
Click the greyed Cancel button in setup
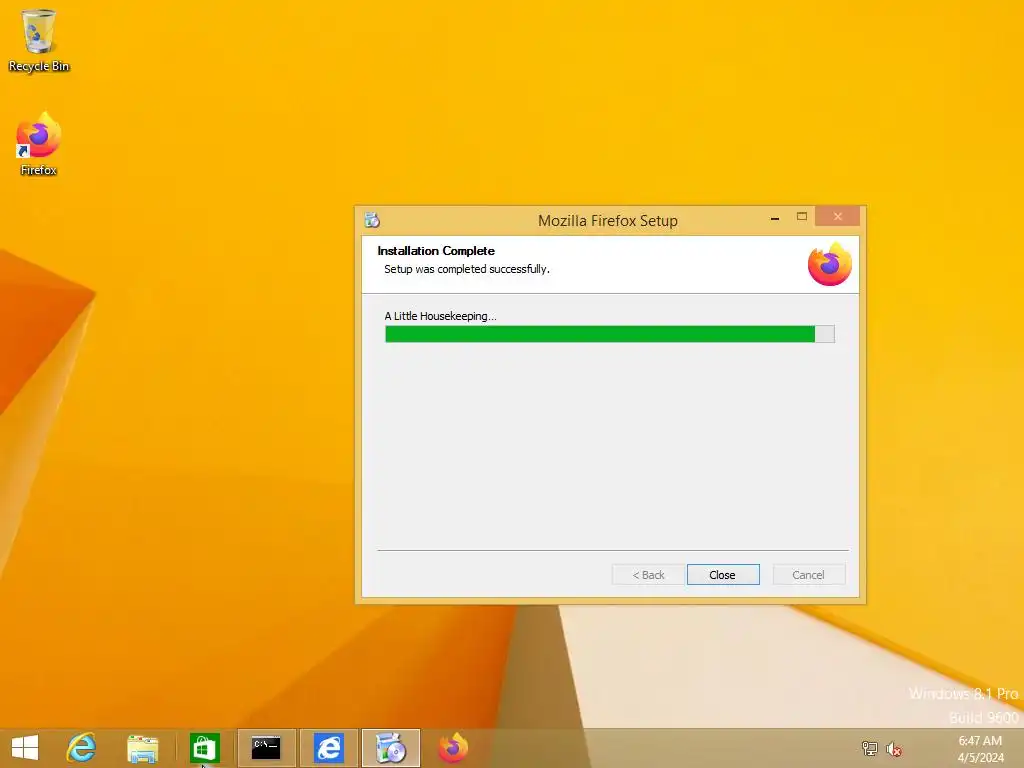click(x=808, y=575)
